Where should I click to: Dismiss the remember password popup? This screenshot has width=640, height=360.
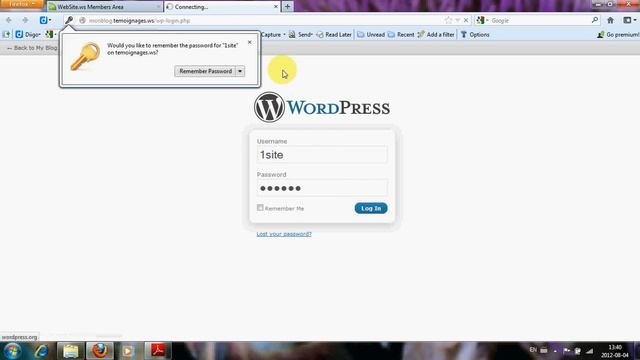(x=249, y=42)
